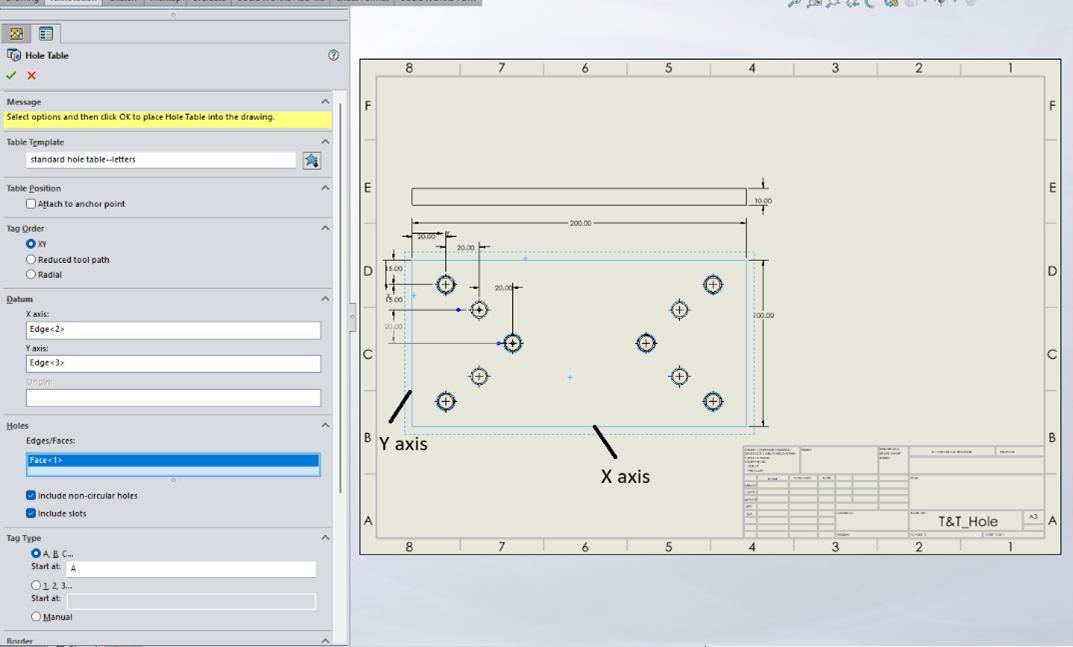Switch to FeatureManager design tree tab
Screen dimensions: 1073x647
coord(17,34)
